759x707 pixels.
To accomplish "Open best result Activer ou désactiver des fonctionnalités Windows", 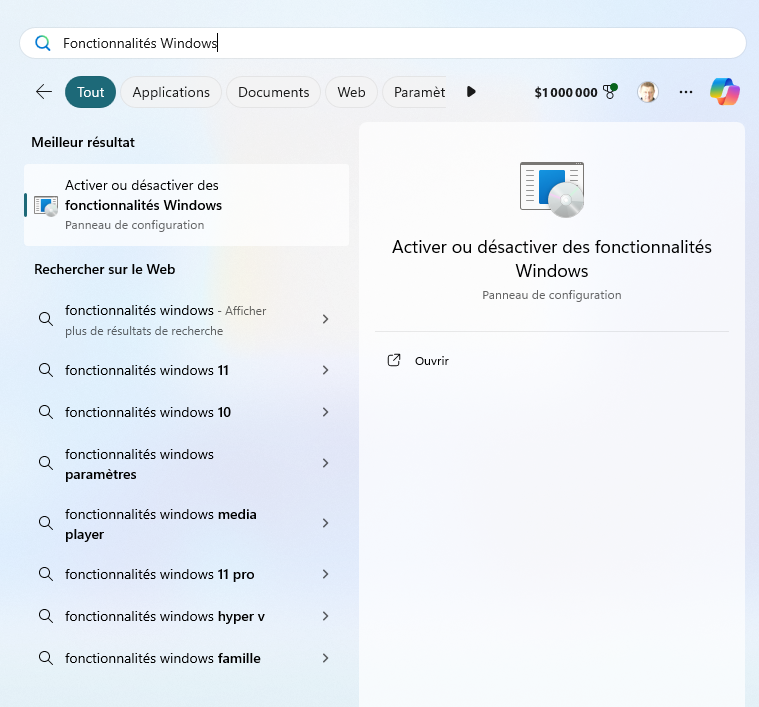I will (186, 205).
